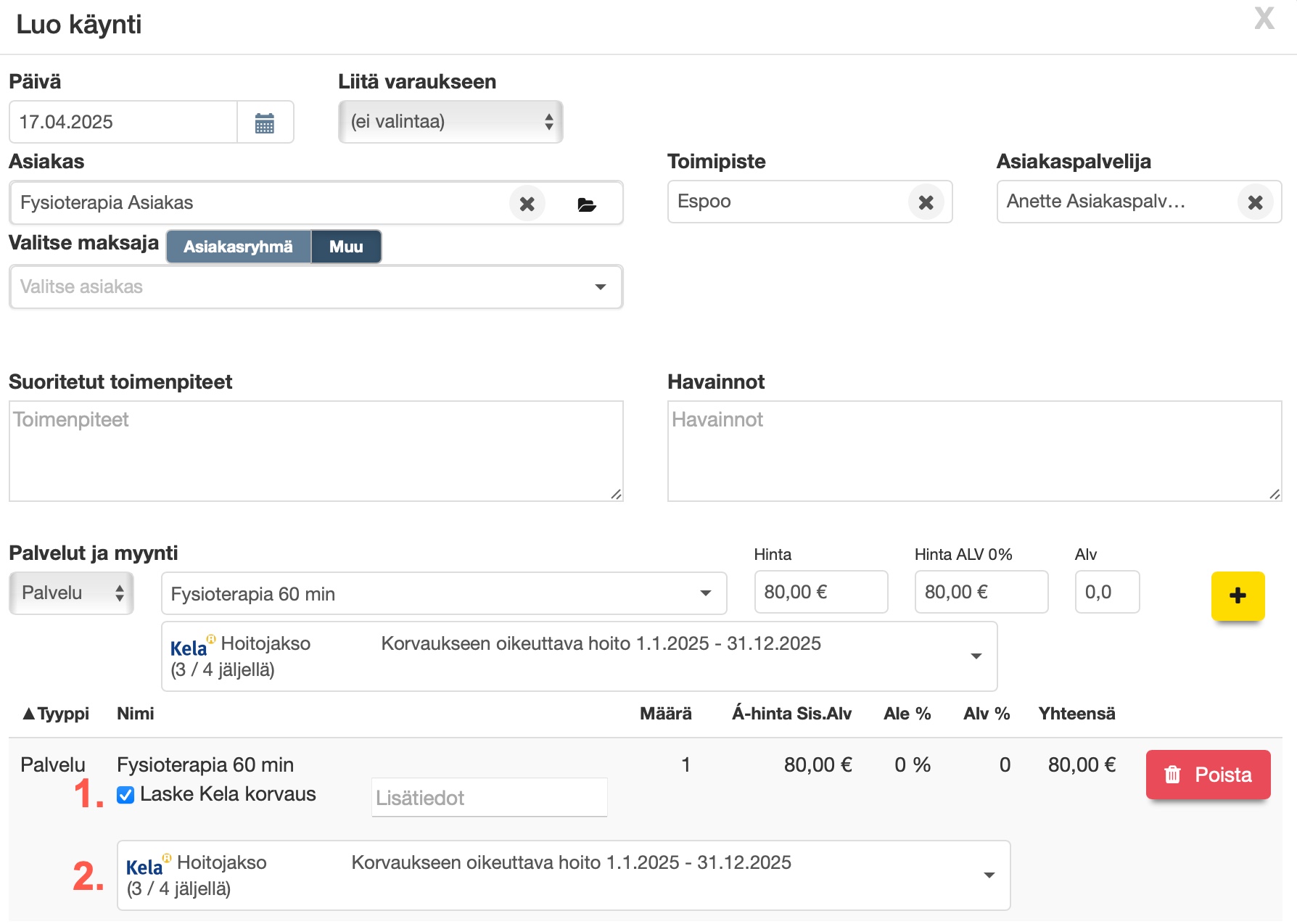Open the calendar date picker icon

click(265, 123)
